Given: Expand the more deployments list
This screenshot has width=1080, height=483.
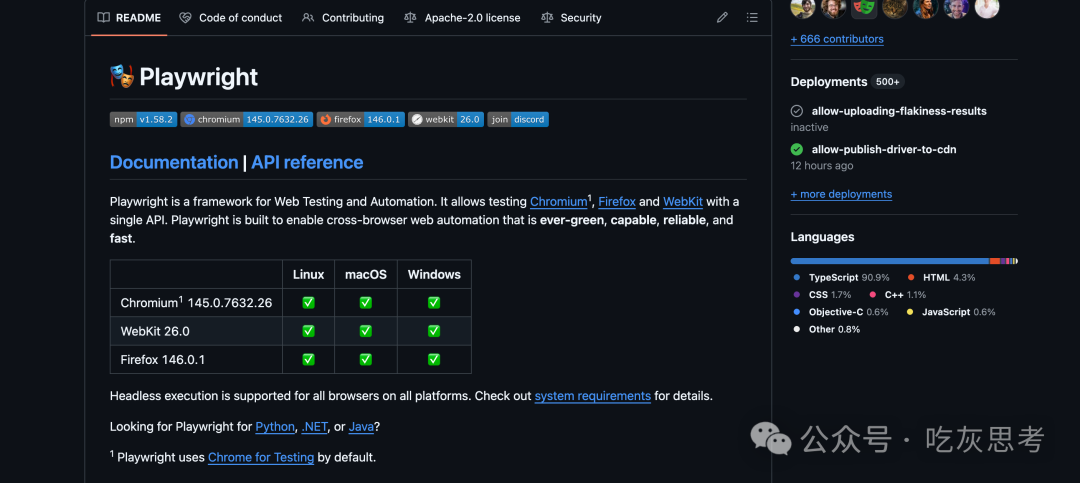Looking at the screenshot, I should (x=841, y=194).
